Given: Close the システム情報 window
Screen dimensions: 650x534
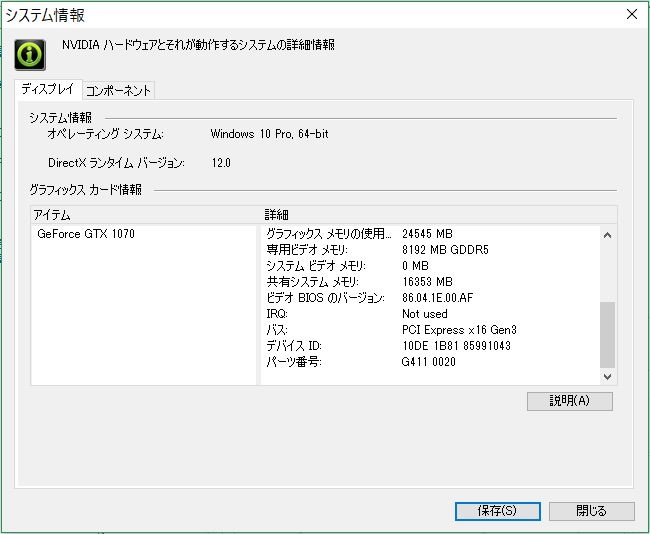Looking at the screenshot, I should tap(632, 14).
